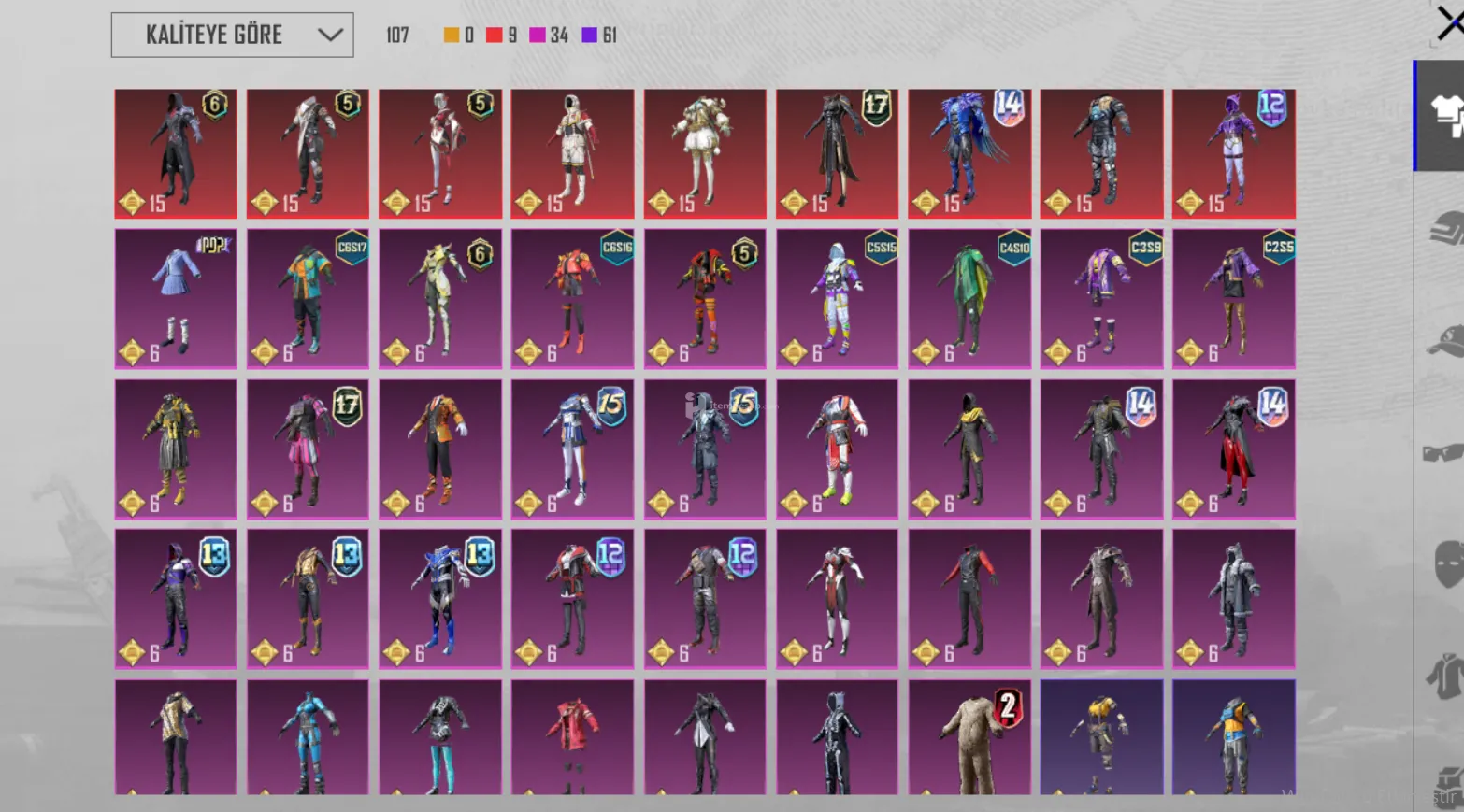Expand sorting options via chevron arrow
This screenshot has height=812, width=1464.
pos(330,36)
